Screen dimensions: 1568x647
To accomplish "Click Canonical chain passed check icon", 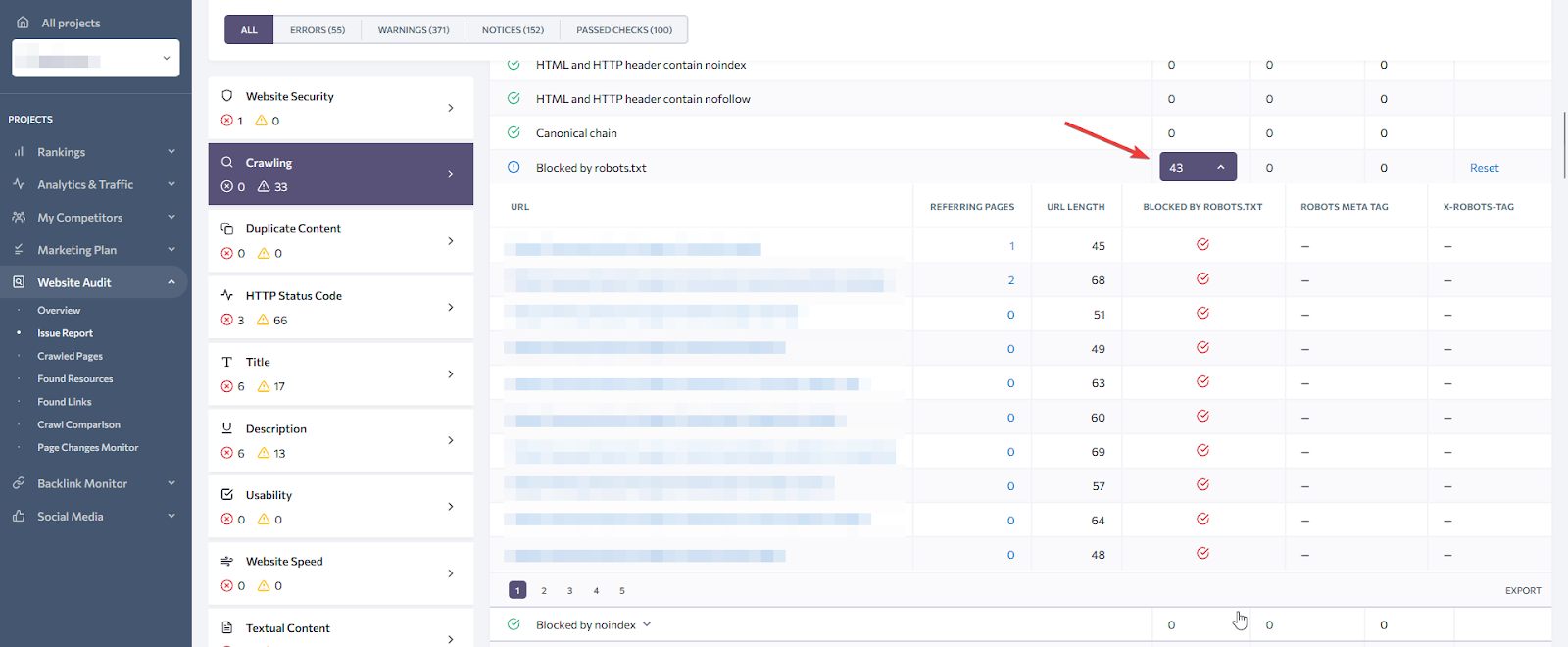I will point(514,132).
